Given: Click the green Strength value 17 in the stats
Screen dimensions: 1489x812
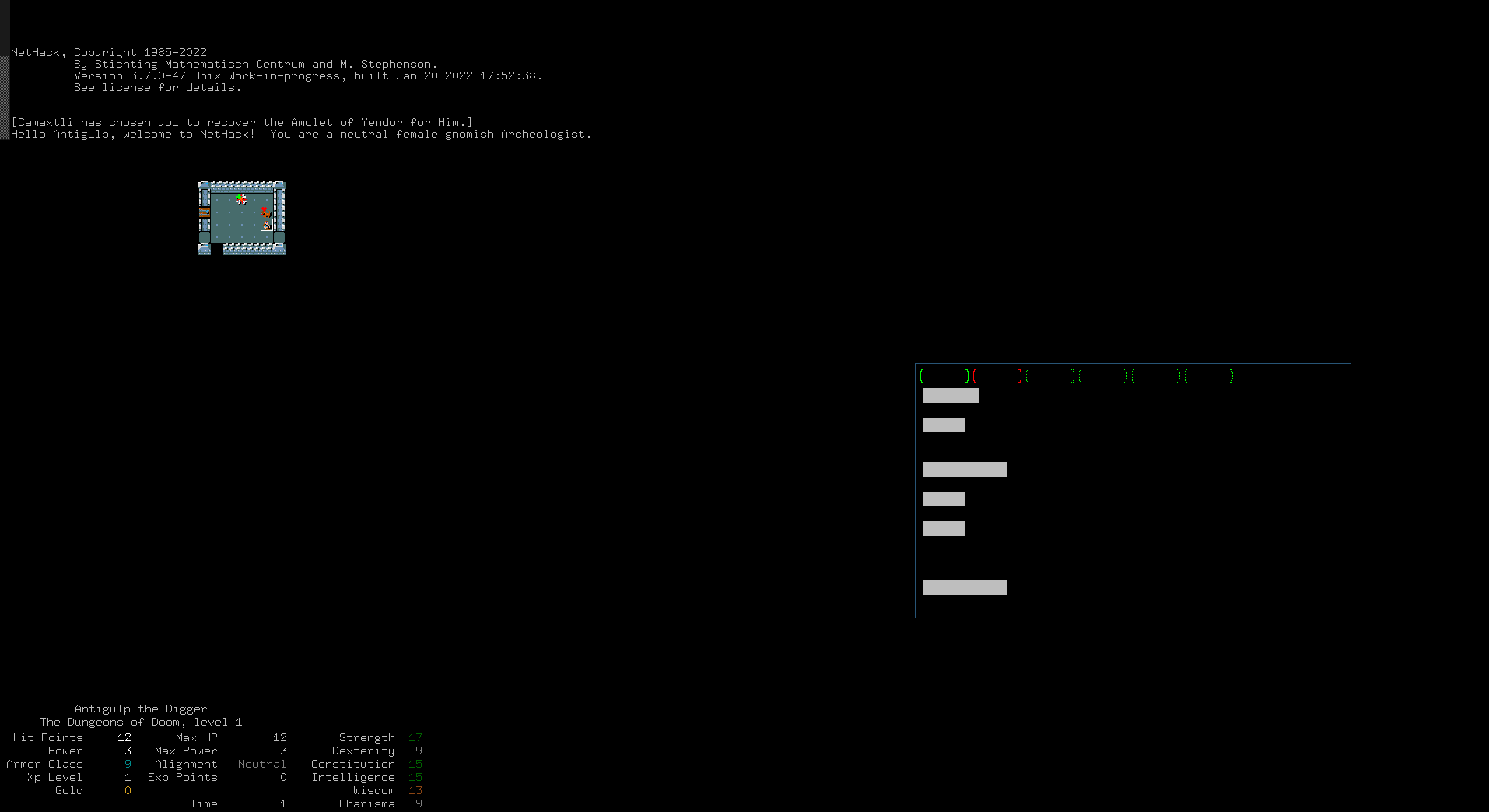Looking at the screenshot, I should 415,737.
